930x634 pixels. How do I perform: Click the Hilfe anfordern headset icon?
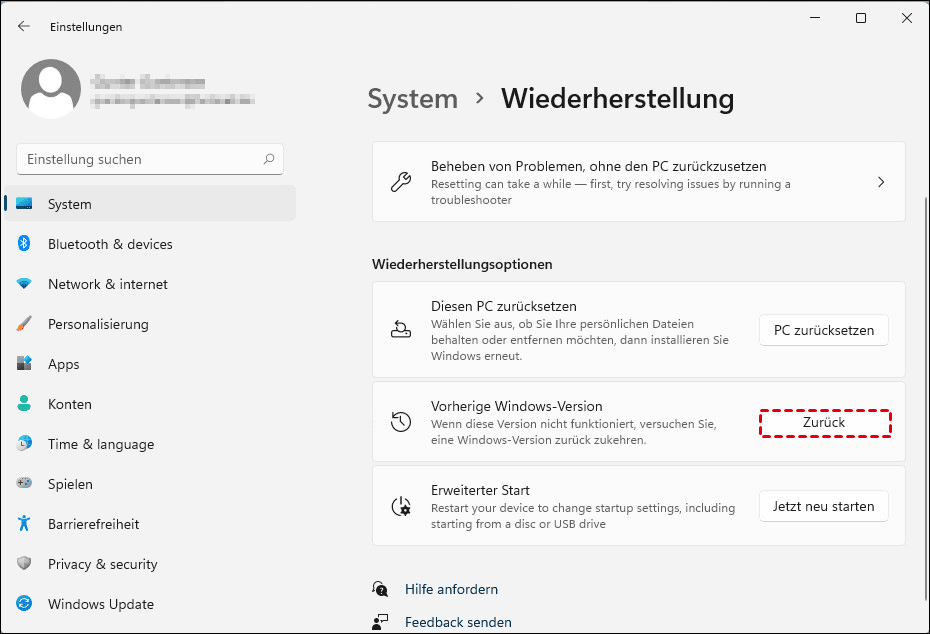[x=380, y=589]
